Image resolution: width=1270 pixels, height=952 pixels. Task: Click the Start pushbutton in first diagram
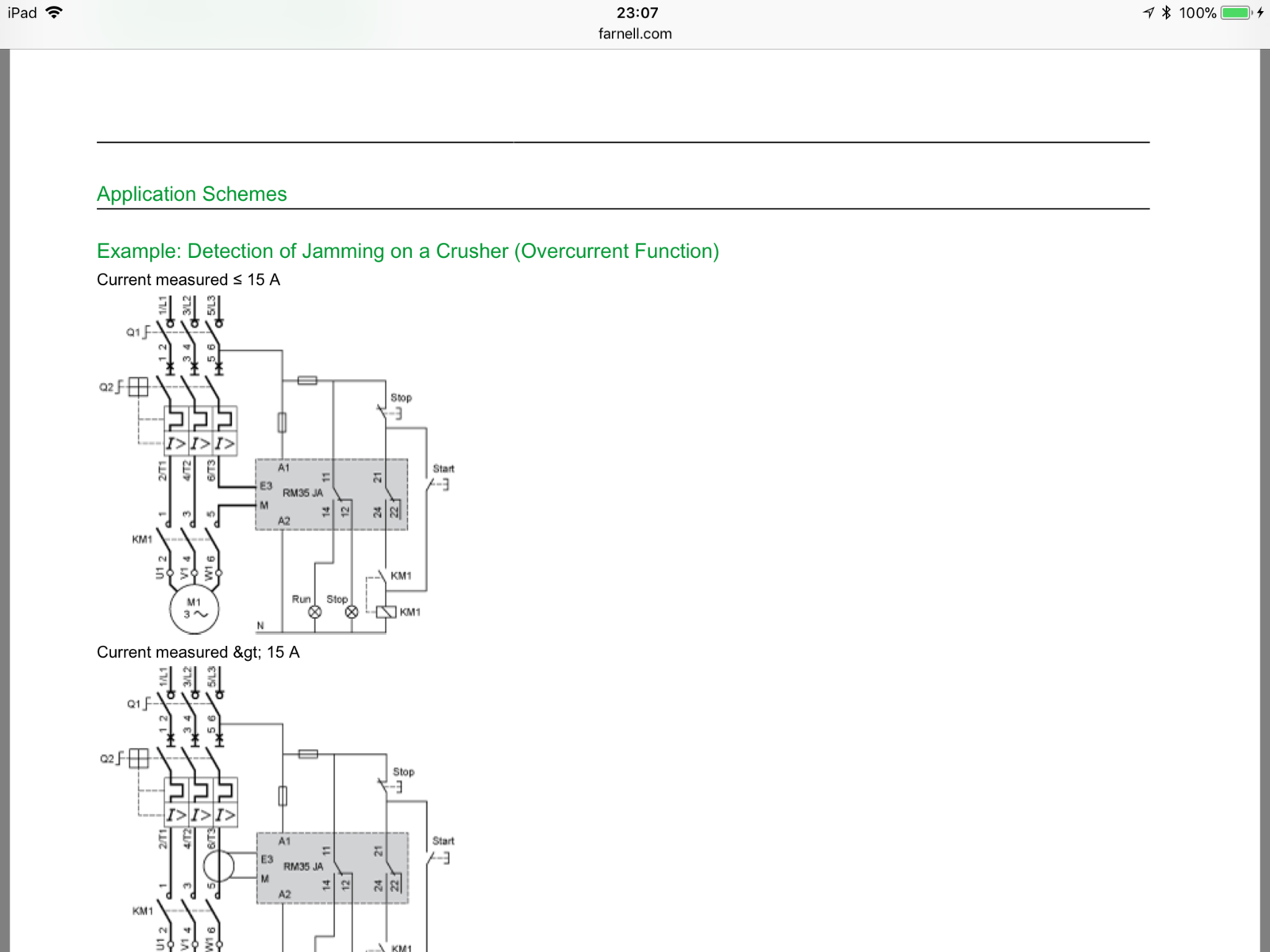pyautogui.click(x=439, y=483)
